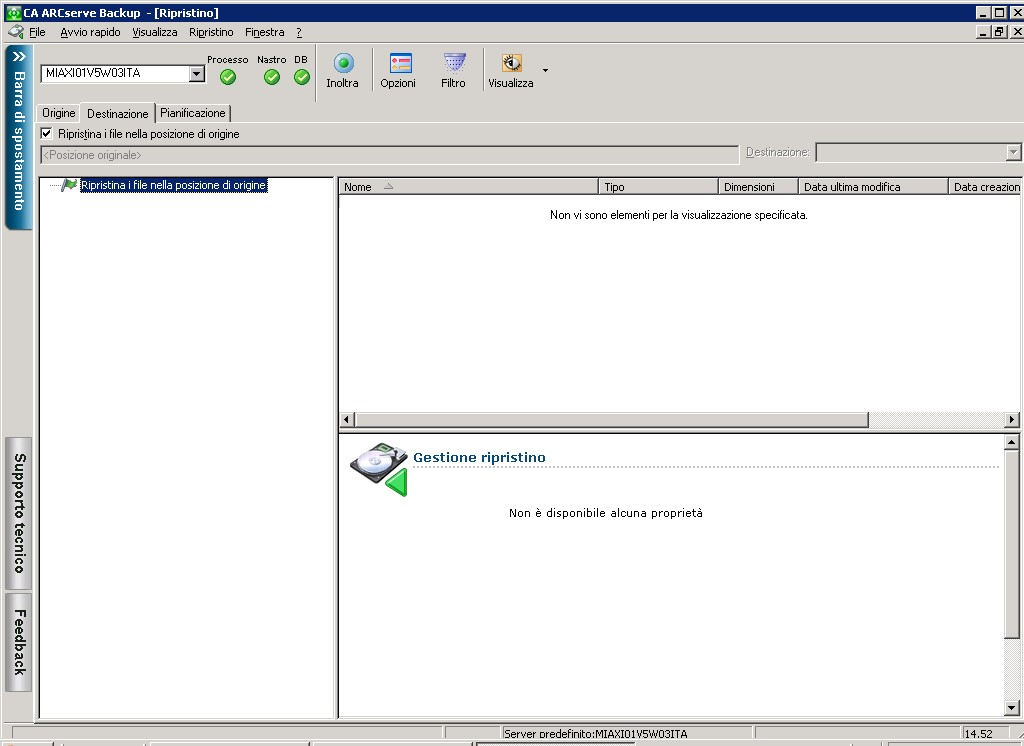Click the Processo green status icon
The width and height of the screenshot is (1024, 746).
228,77
